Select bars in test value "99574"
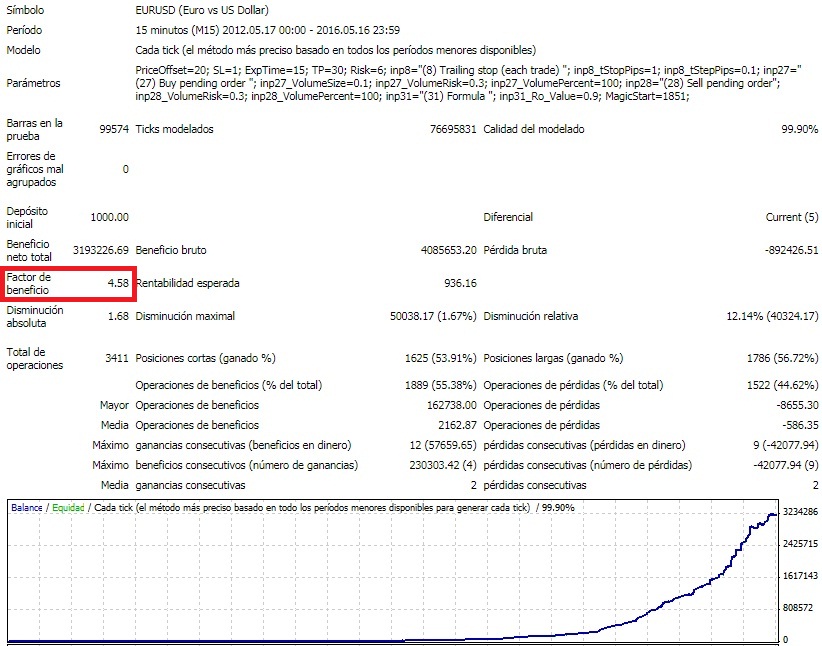 [x=114, y=129]
